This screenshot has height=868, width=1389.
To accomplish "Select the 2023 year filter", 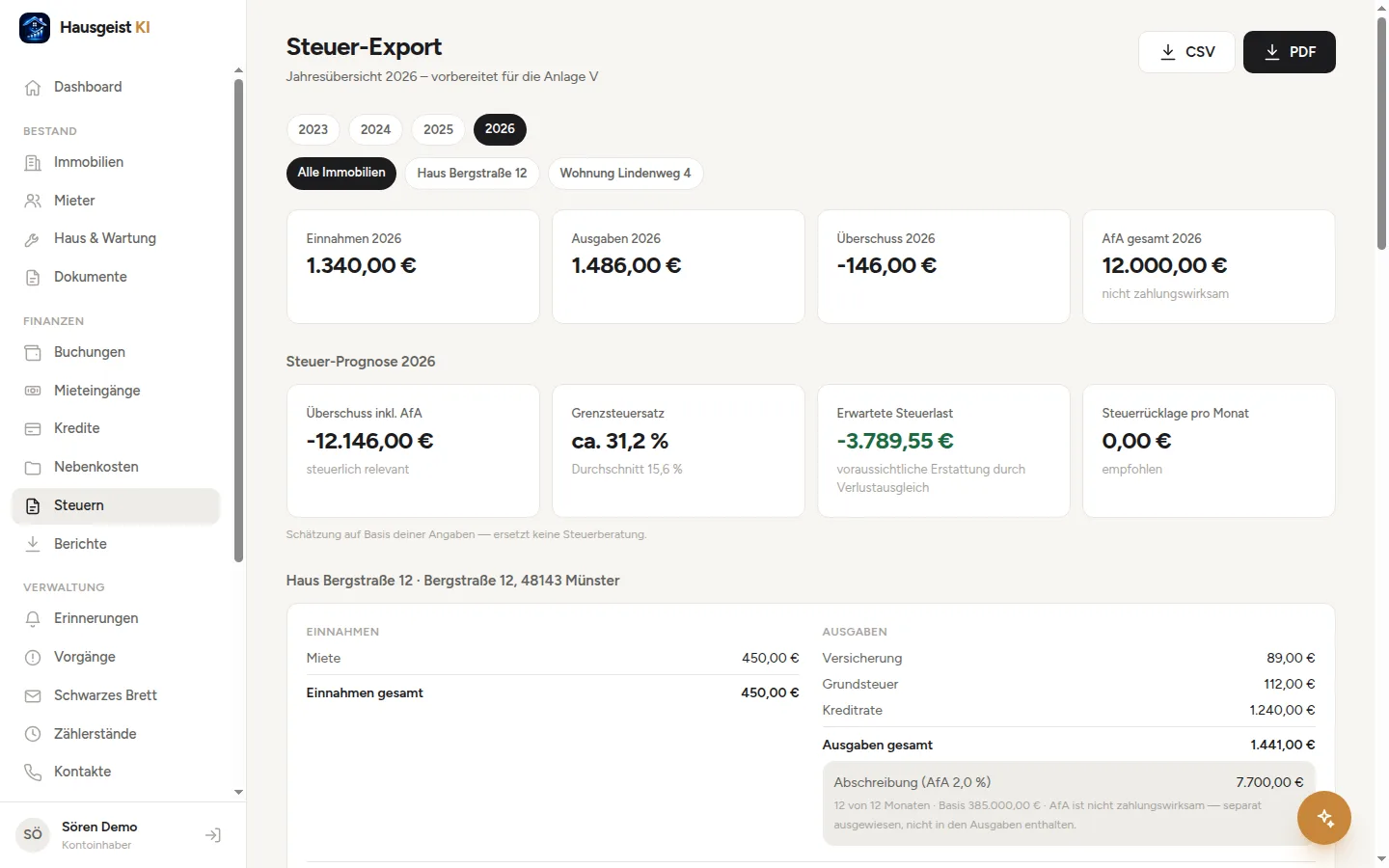I will (x=313, y=129).
